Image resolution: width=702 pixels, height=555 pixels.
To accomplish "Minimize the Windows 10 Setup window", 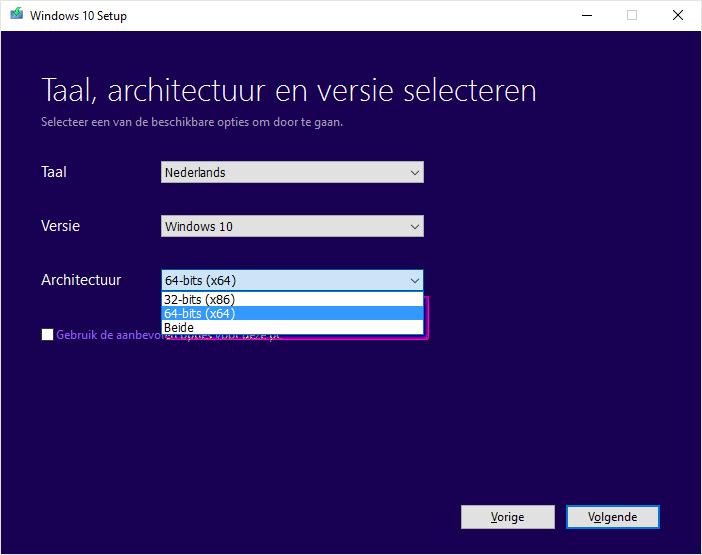I will click(587, 15).
